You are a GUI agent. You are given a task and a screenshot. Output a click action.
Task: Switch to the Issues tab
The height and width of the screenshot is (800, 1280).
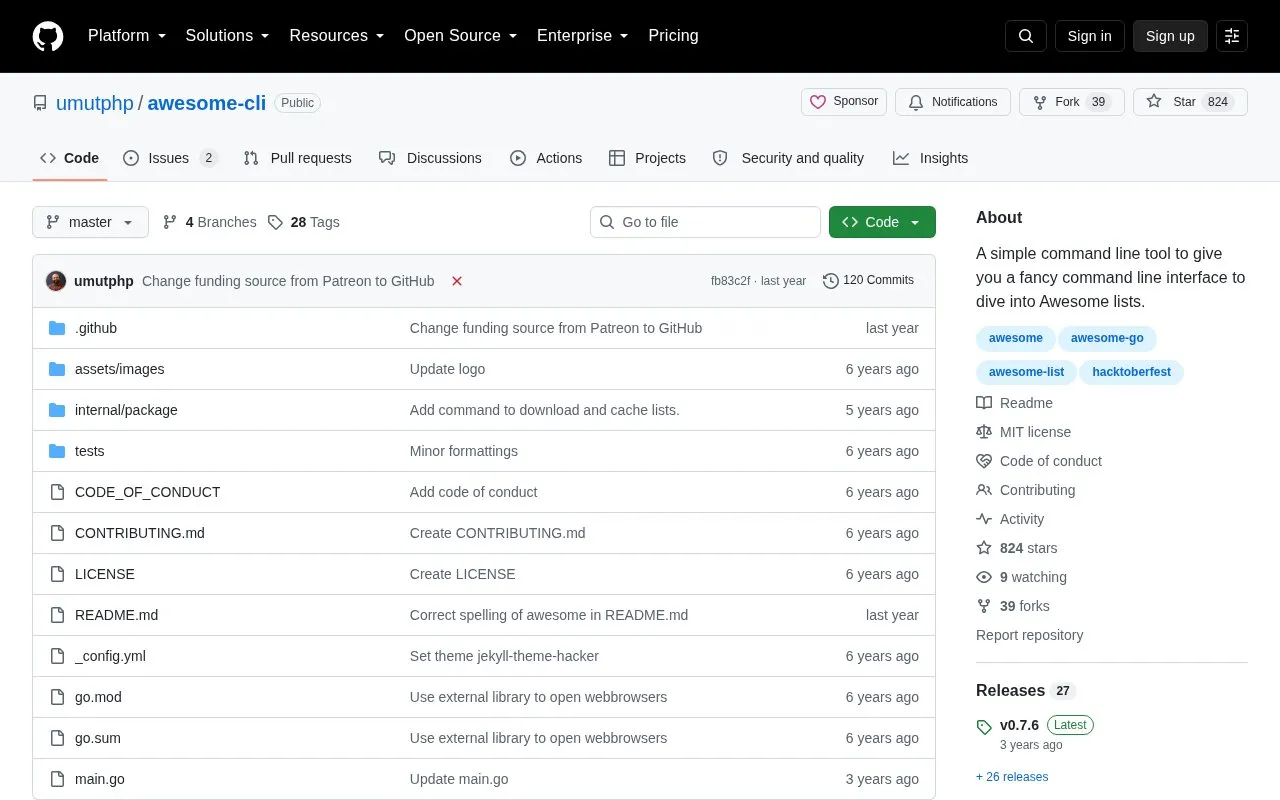(170, 158)
